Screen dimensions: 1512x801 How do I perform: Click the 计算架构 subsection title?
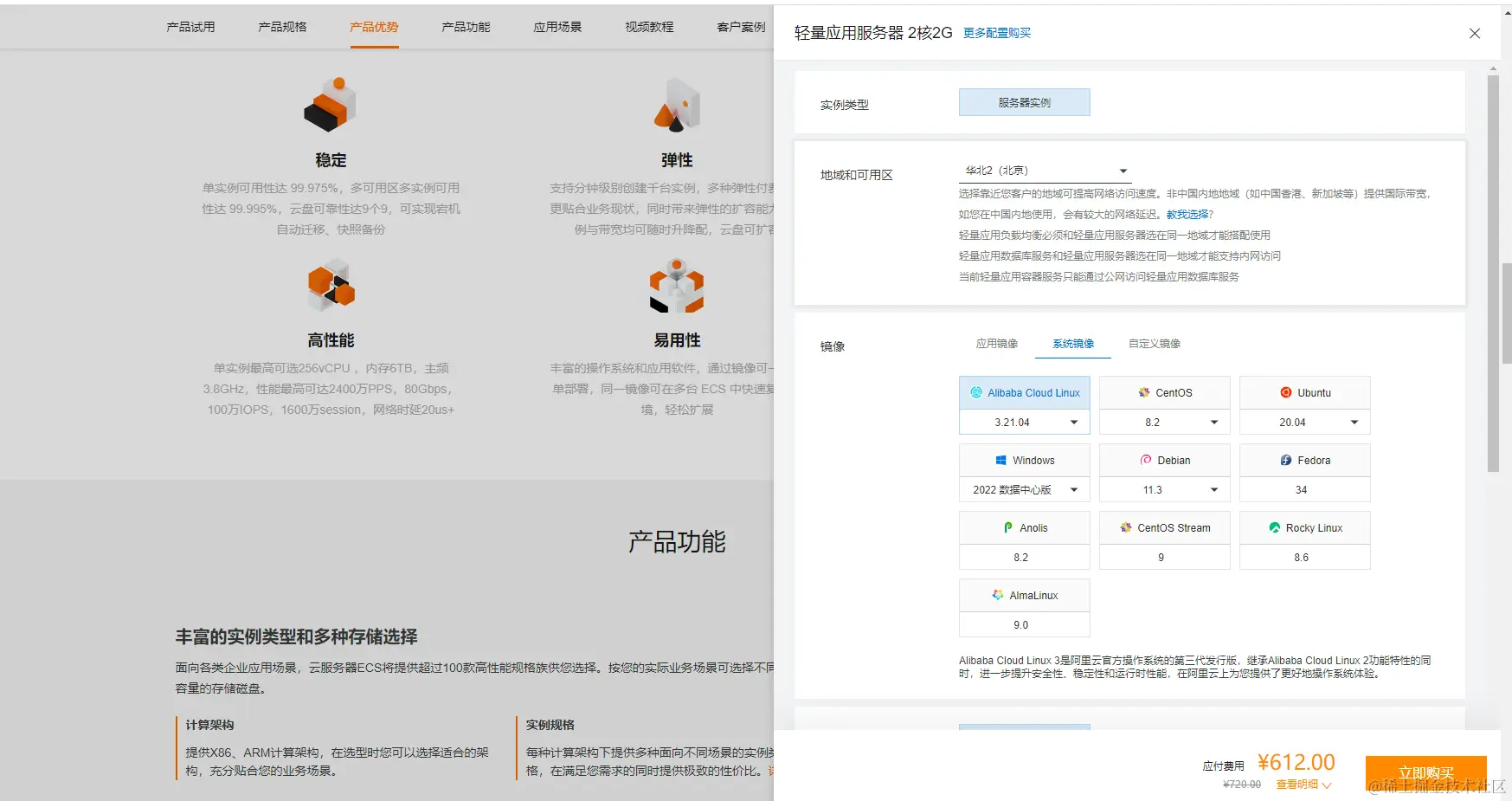[x=209, y=725]
